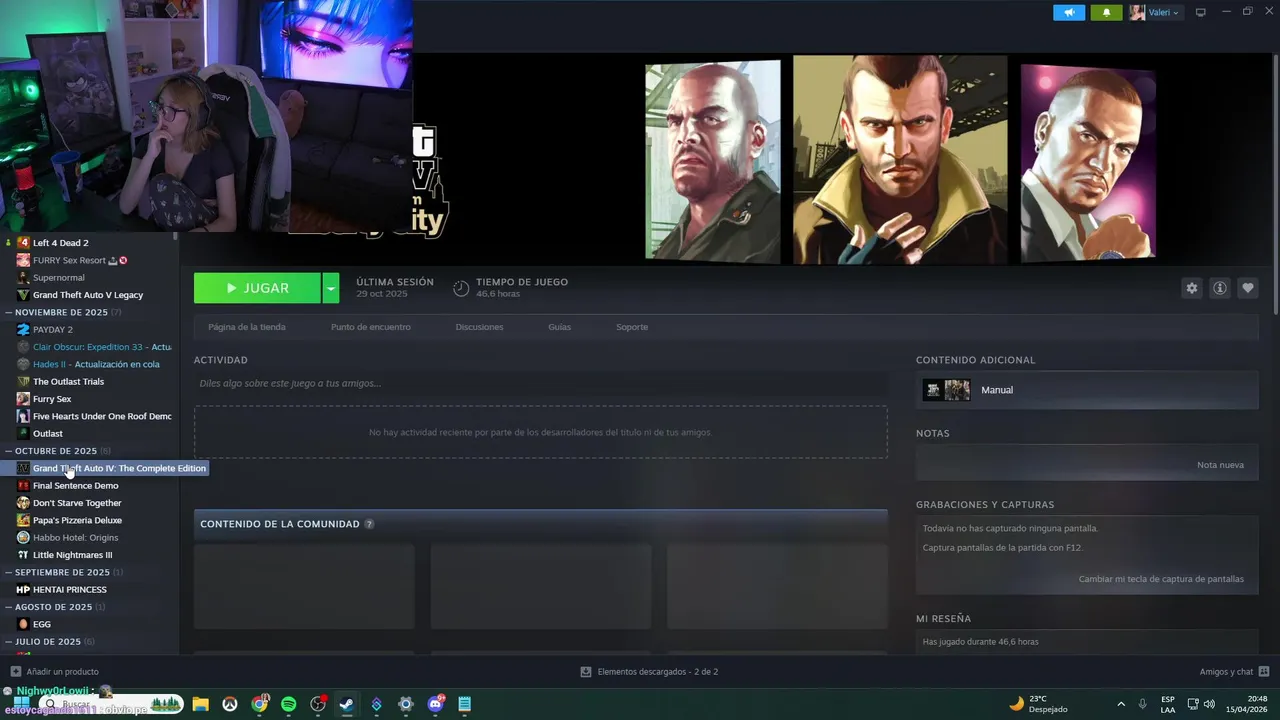Click Steam icon in taskbar

(347, 704)
